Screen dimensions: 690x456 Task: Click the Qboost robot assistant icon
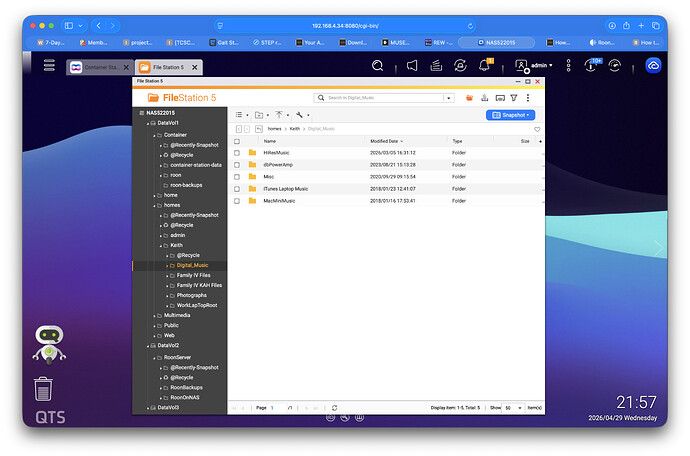point(49,345)
